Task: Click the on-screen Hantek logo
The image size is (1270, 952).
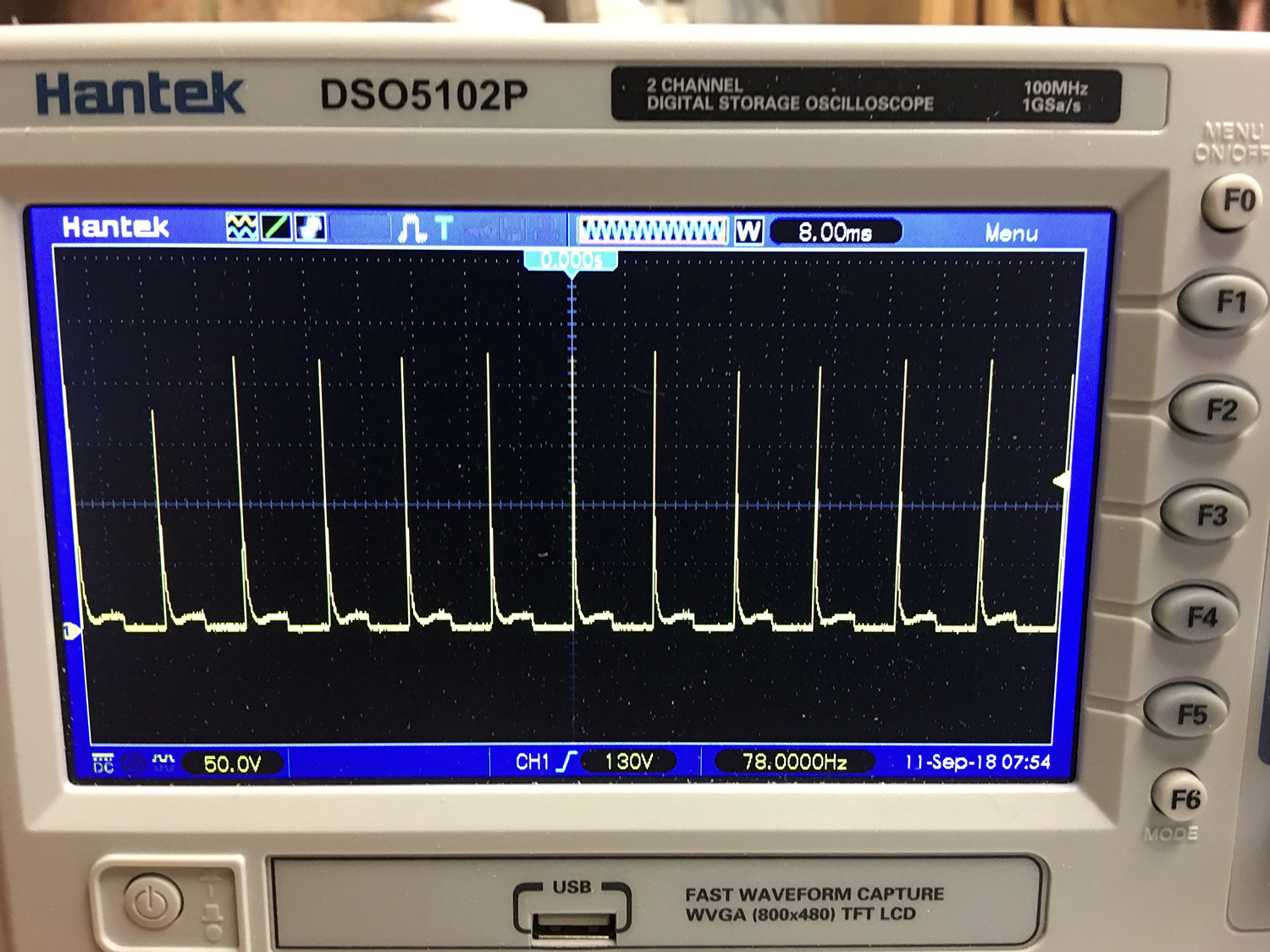Action: (x=116, y=227)
